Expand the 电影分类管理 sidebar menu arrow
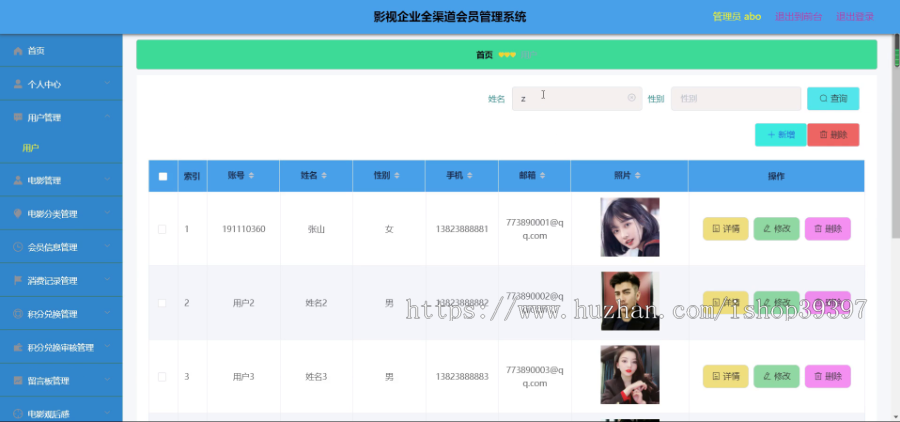900x422 pixels. click(x=107, y=213)
